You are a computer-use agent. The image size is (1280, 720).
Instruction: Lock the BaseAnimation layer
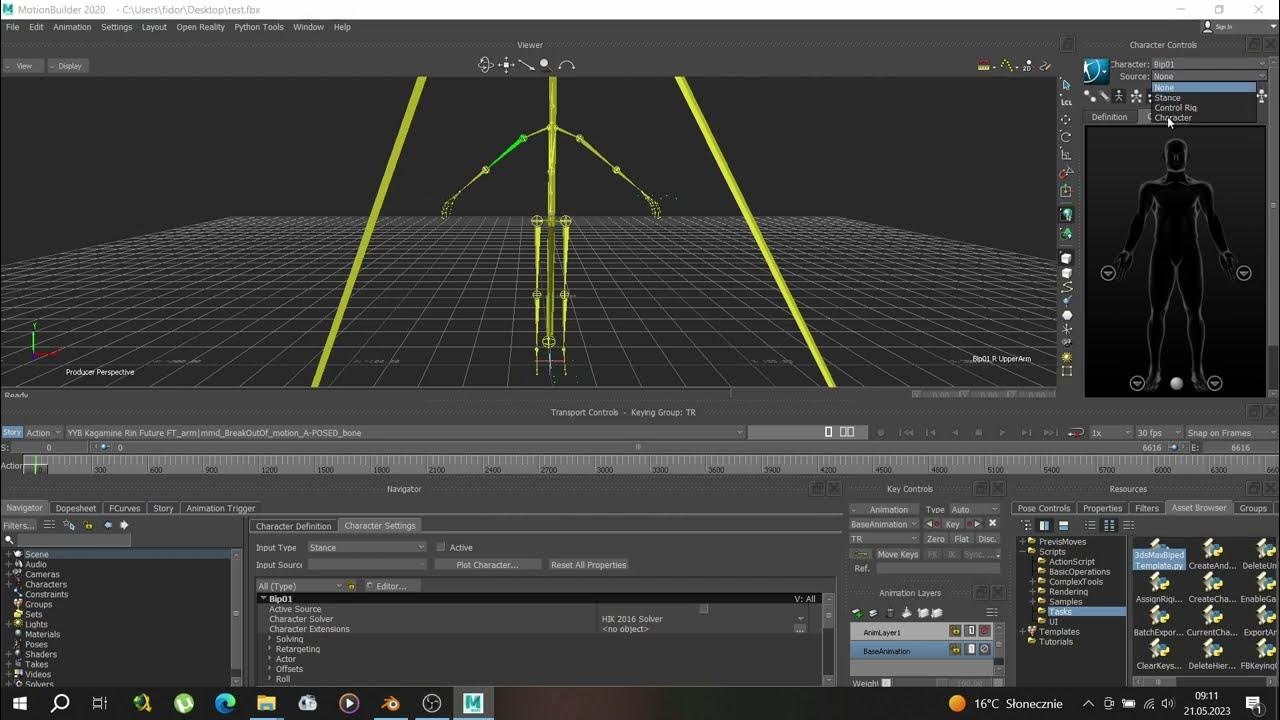pyautogui.click(x=955, y=650)
